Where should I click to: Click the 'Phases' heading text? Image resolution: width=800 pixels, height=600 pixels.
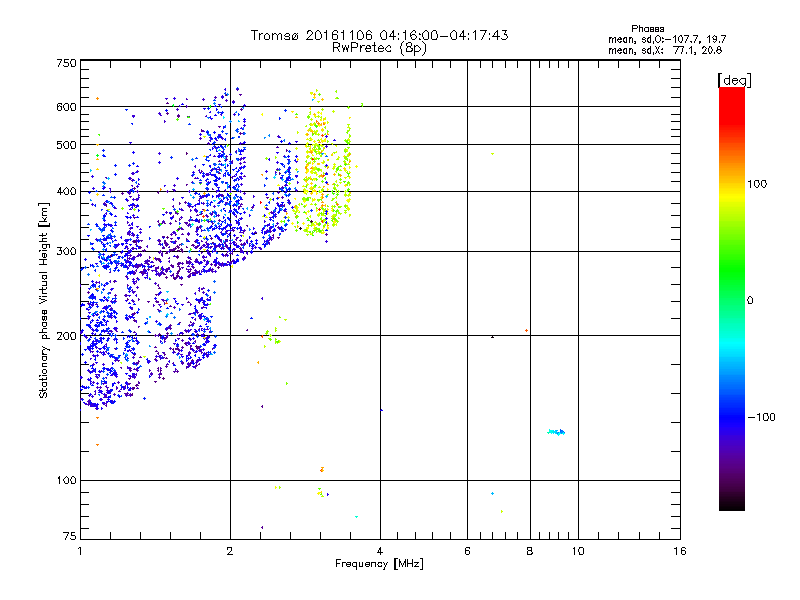tap(647, 29)
